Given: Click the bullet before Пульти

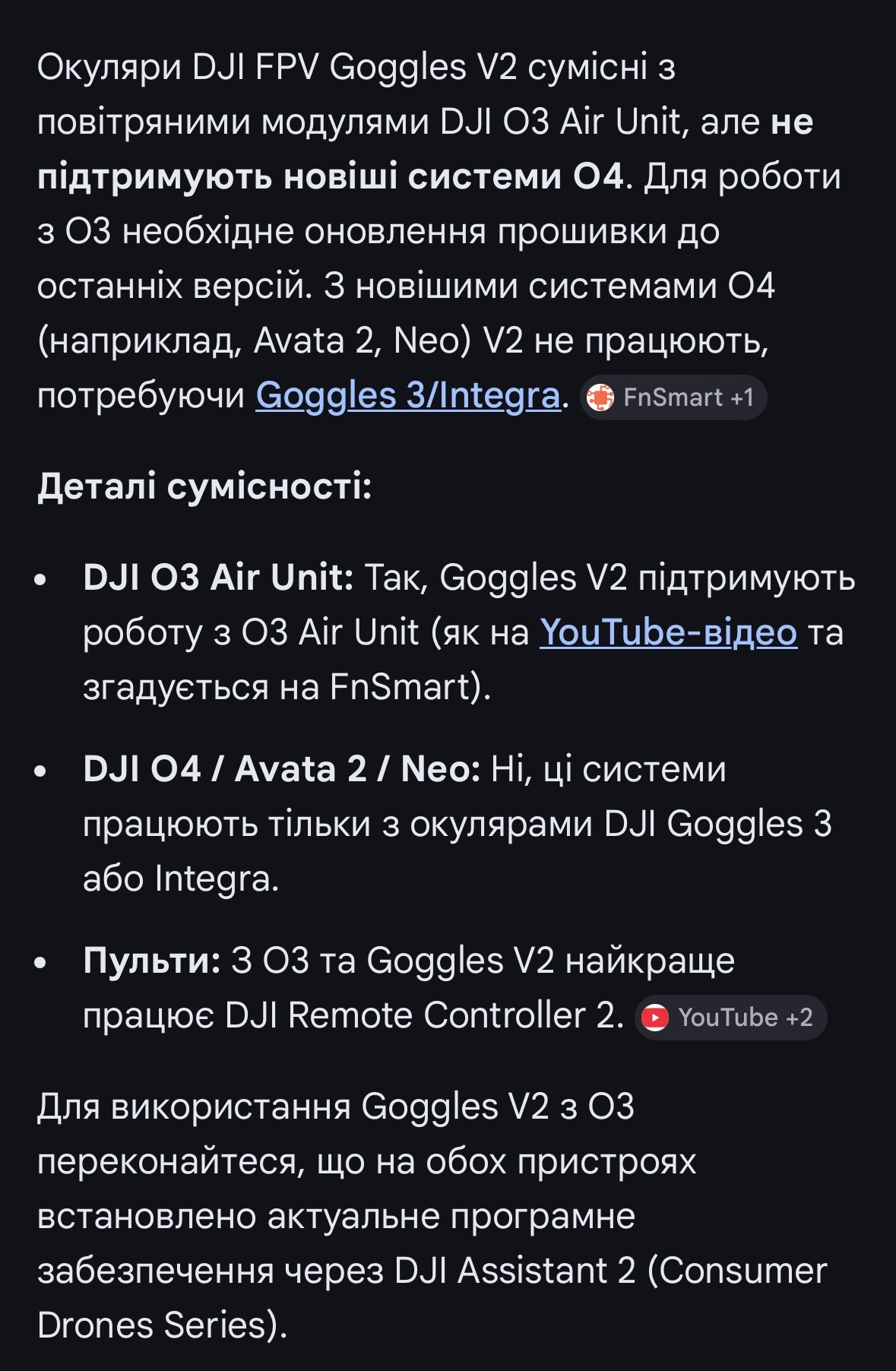Looking at the screenshot, I should [x=41, y=963].
